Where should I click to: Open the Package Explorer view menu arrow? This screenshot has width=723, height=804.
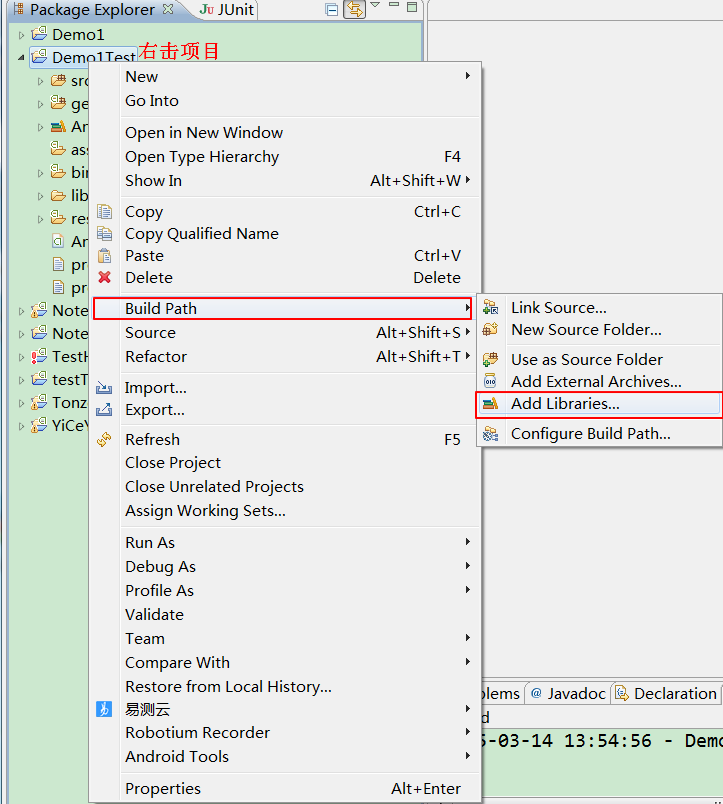[376, 8]
